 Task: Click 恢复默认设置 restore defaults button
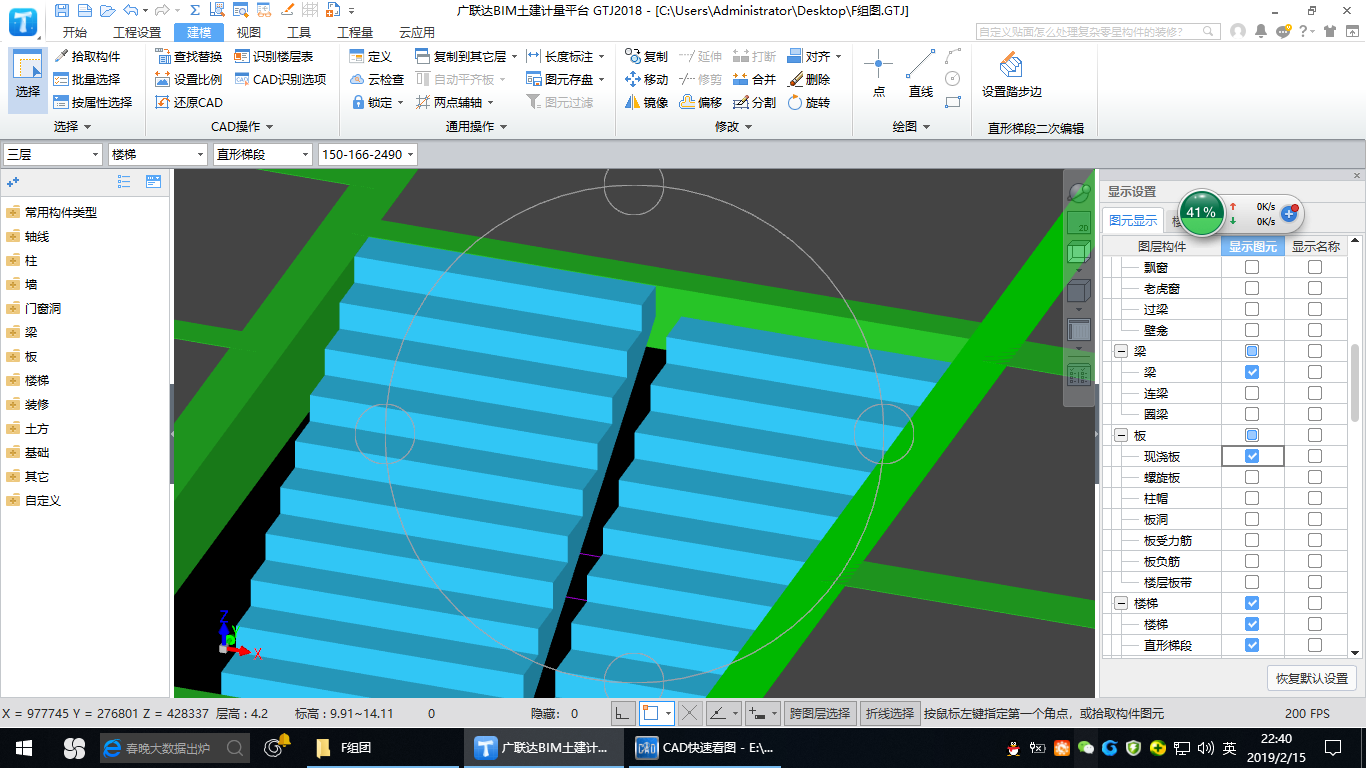click(1312, 678)
